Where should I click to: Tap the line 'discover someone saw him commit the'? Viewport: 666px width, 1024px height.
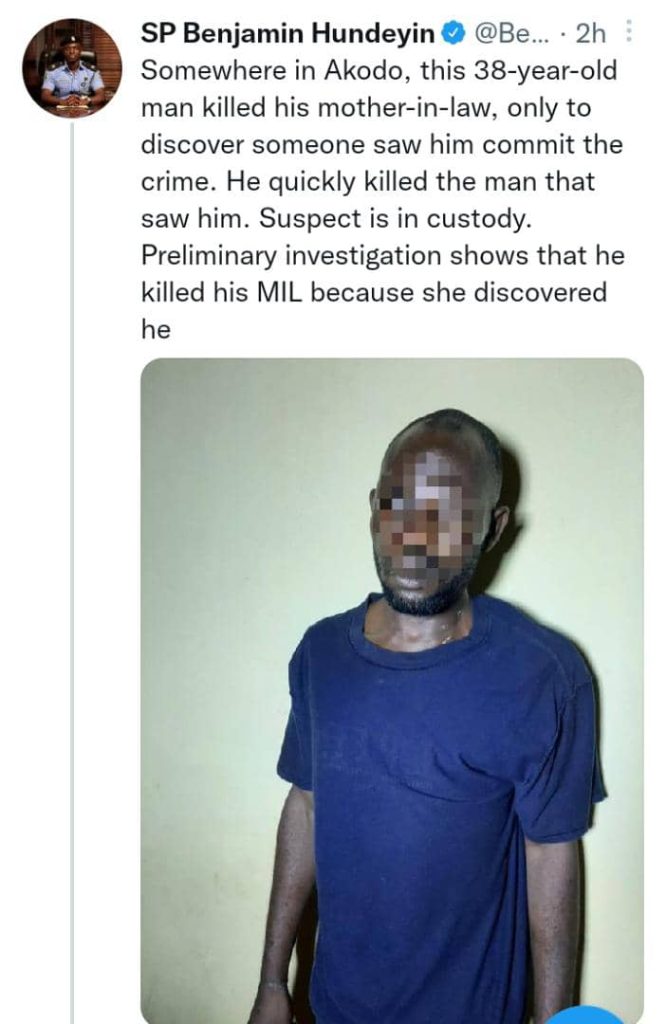click(x=382, y=144)
